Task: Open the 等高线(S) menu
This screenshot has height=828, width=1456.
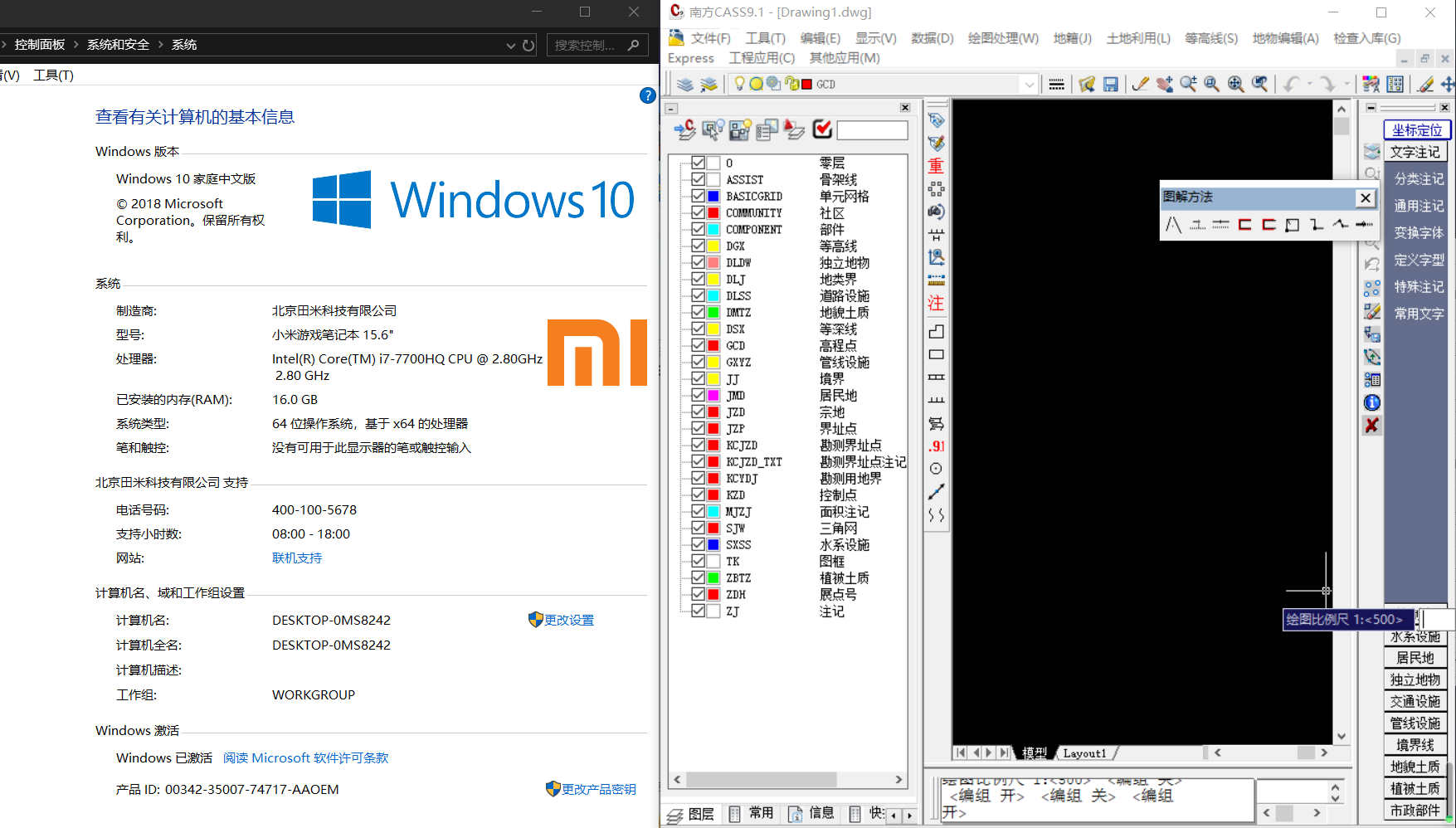Action: tap(1211, 38)
